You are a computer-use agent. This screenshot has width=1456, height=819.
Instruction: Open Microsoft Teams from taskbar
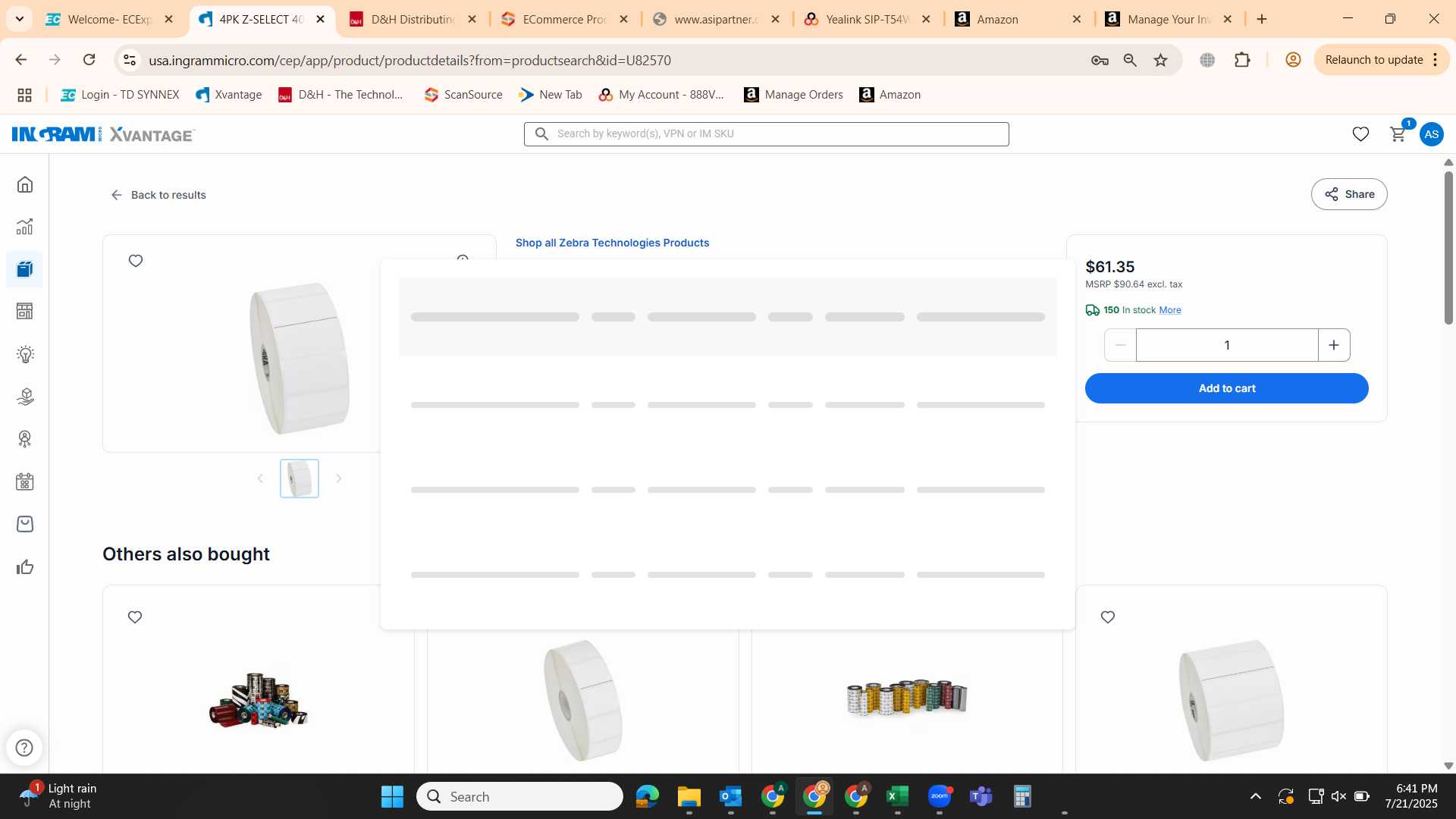click(981, 796)
